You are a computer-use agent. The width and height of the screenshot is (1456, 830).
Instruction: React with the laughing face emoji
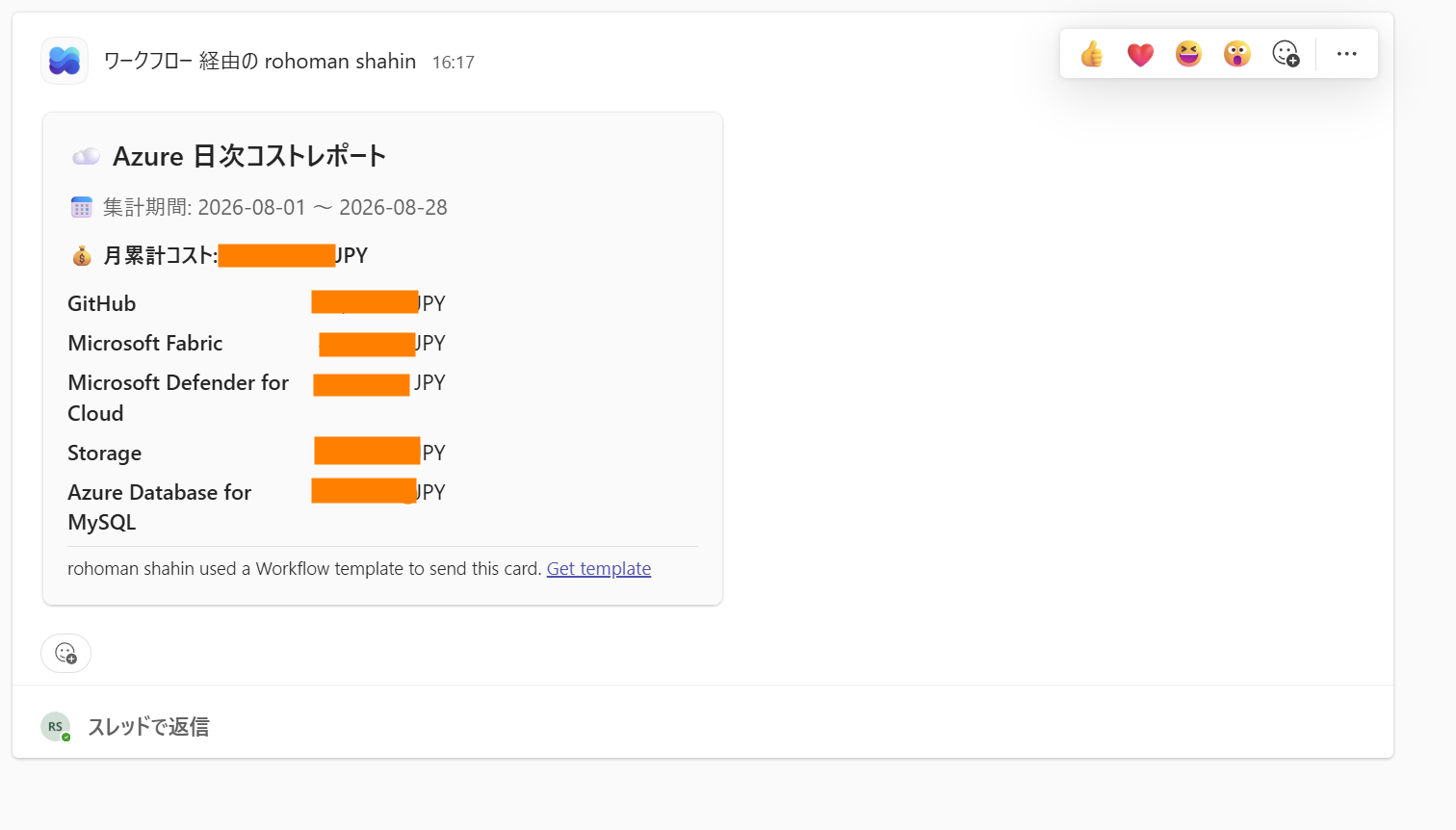click(1188, 54)
